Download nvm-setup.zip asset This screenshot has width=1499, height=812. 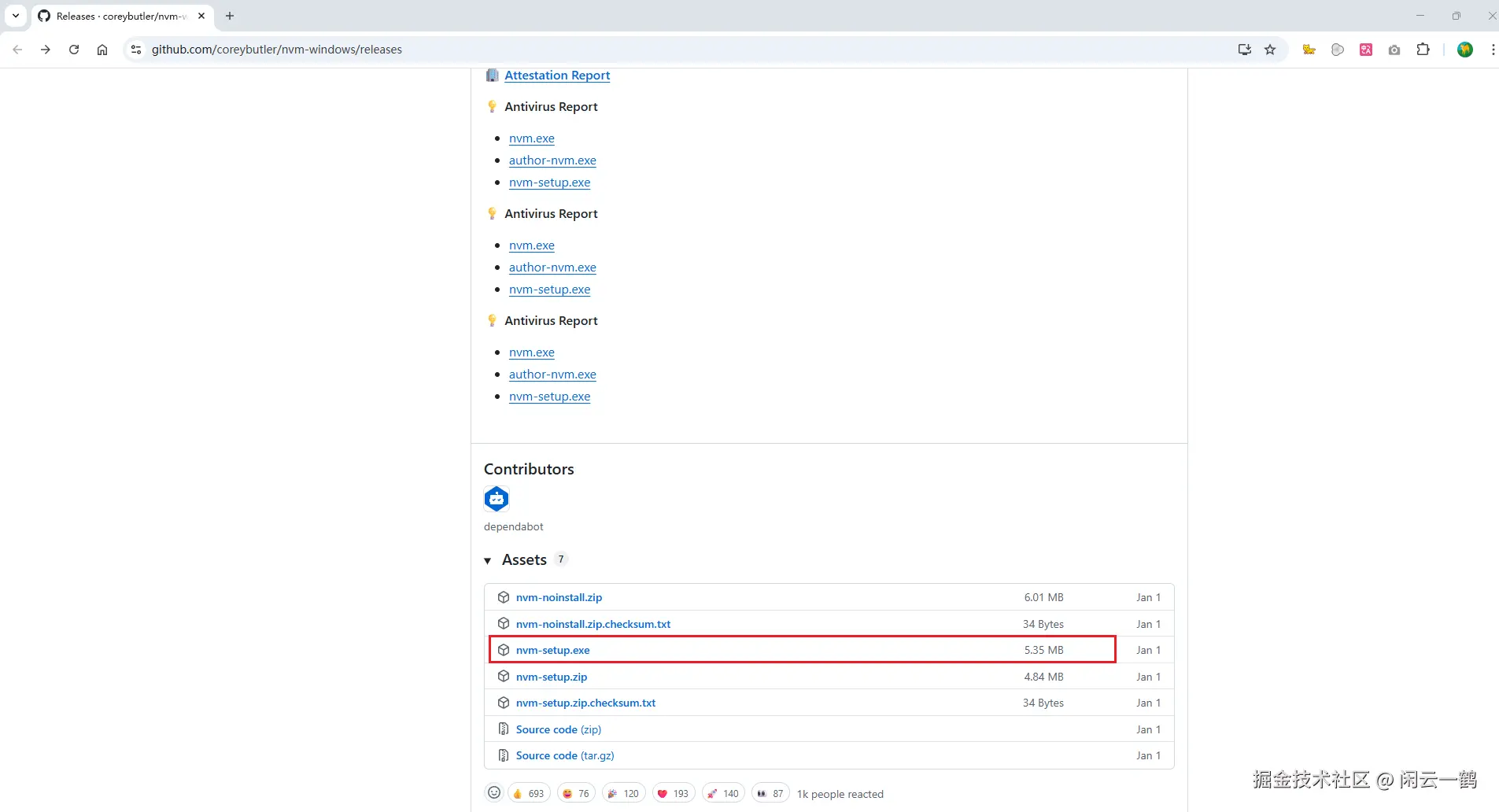pyautogui.click(x=552, y=677)
